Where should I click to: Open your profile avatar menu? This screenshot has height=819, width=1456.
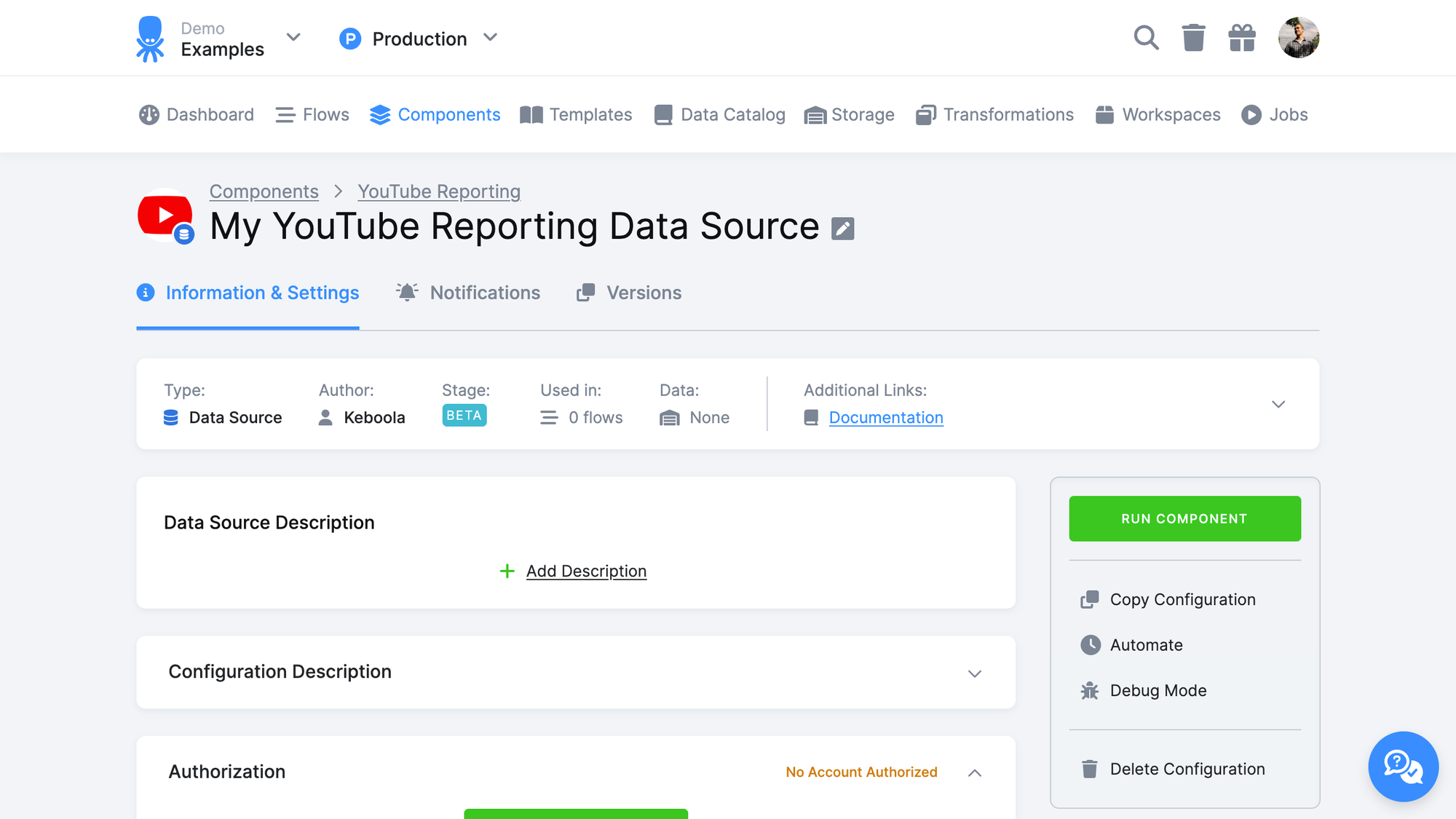click(x=1298, y=37)
